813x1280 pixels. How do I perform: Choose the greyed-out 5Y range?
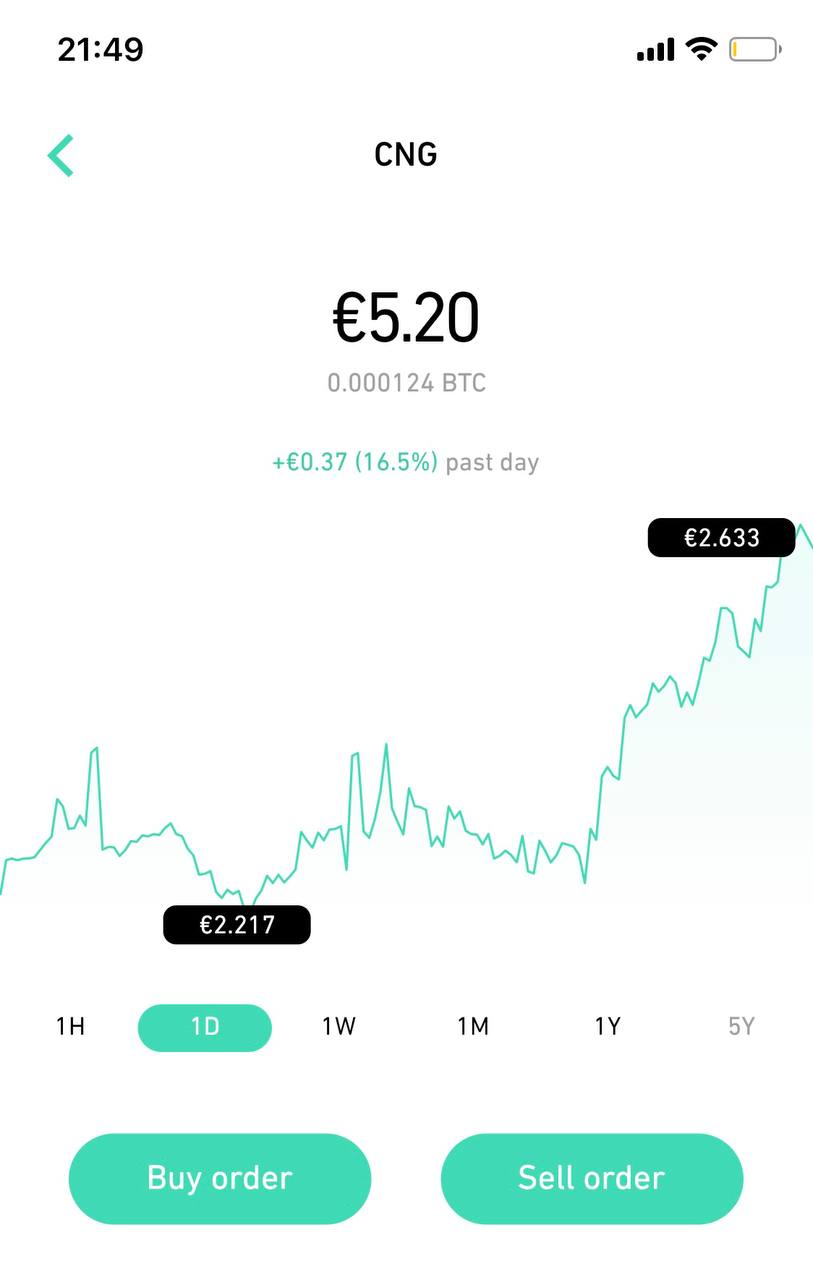741,1027
